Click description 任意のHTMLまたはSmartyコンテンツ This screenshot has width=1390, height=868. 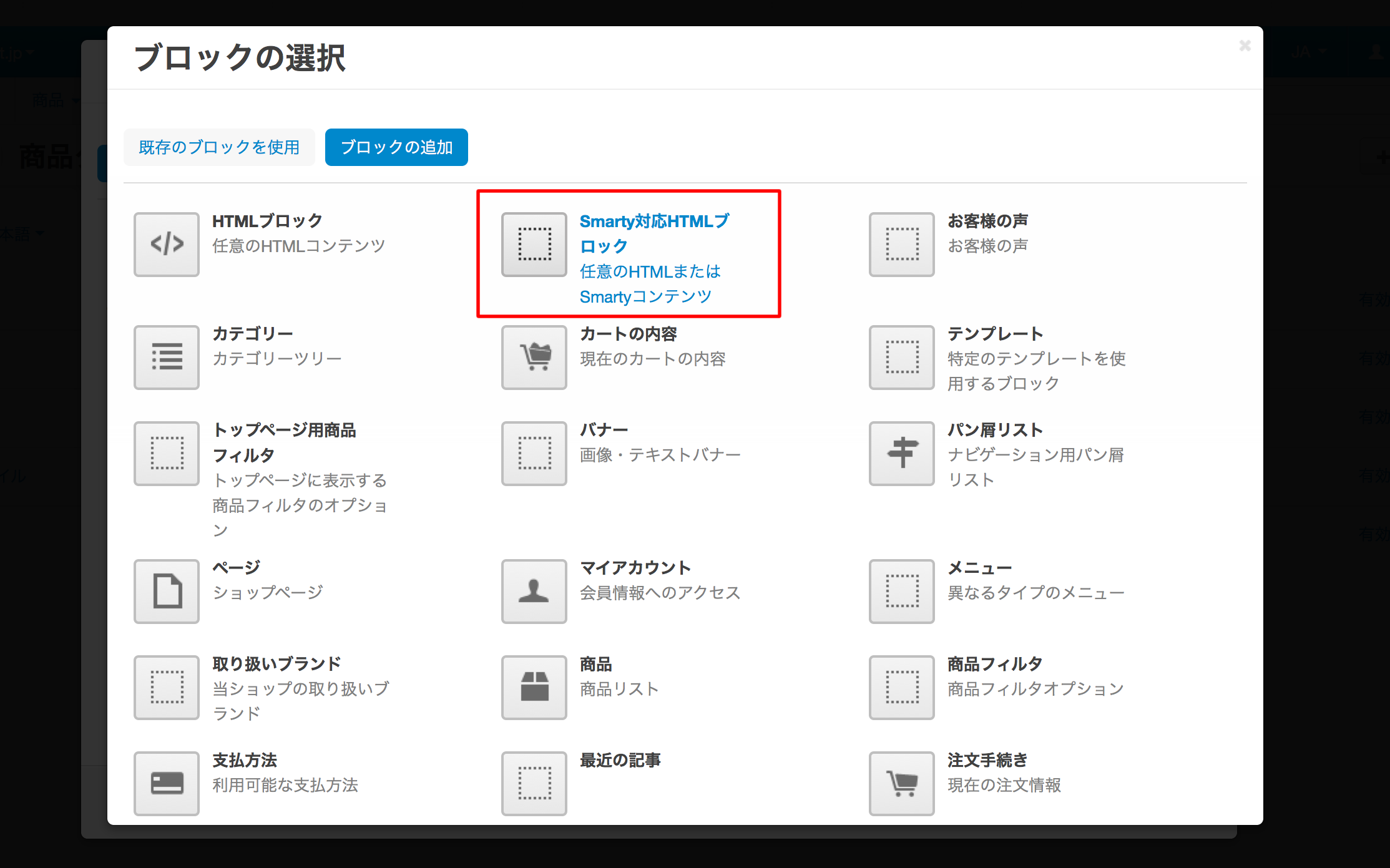pyautogui.click(x=650, y=284)
